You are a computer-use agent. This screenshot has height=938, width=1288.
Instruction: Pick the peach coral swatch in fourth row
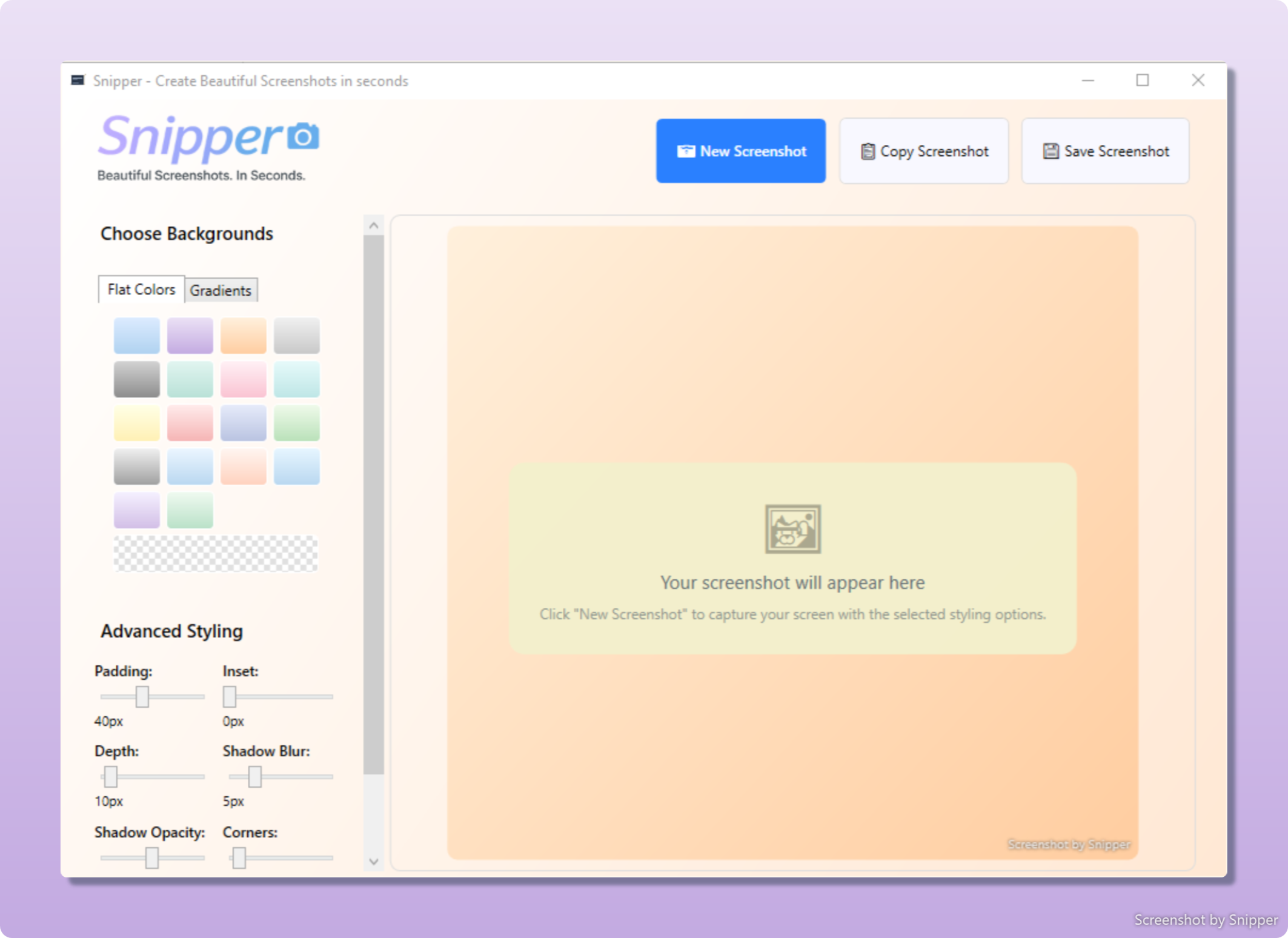pyautogui.click(x=244, y=466)
